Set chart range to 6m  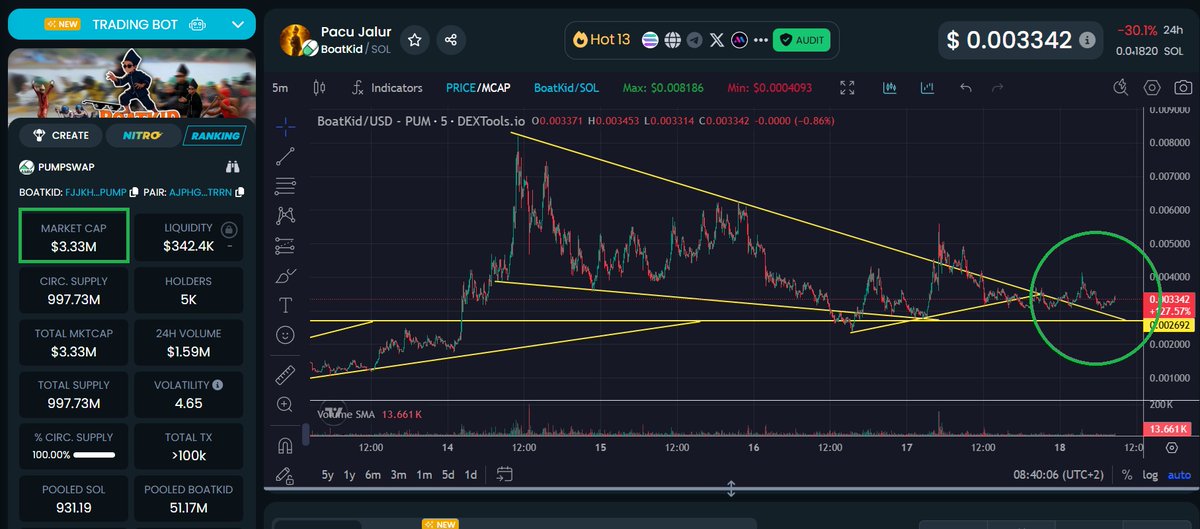click(x=373, y=474)
